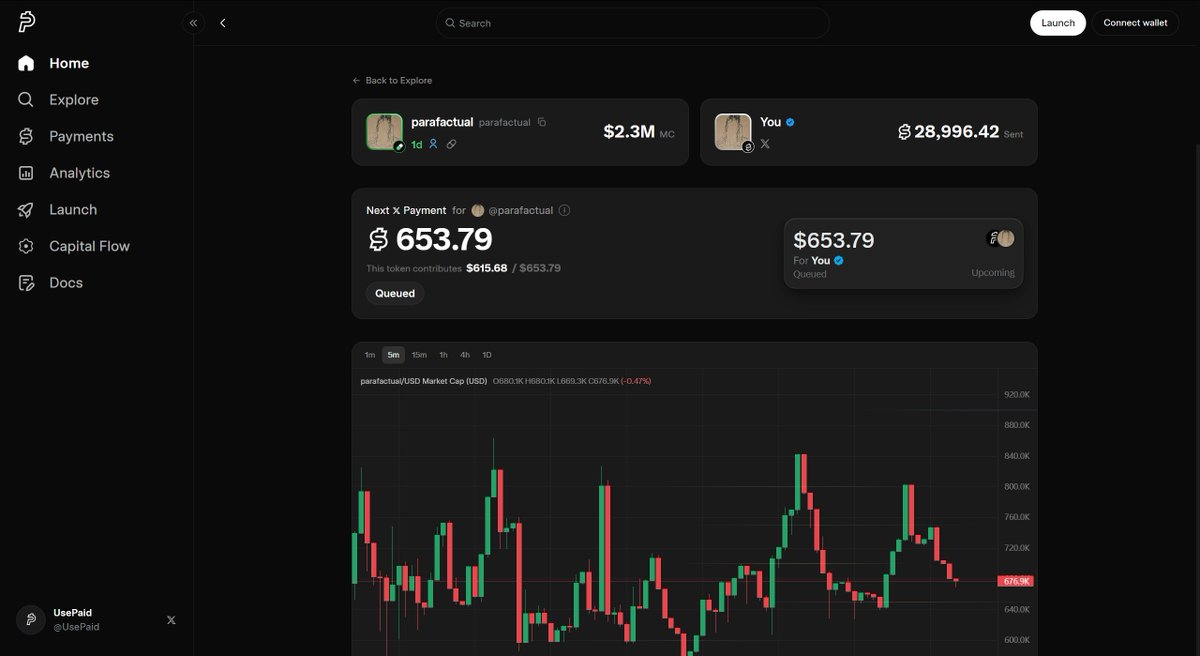The height and width of the screenshot is (656, 1200).
Task: Click the link icon in the parafactual card
Action: [451, 144]
